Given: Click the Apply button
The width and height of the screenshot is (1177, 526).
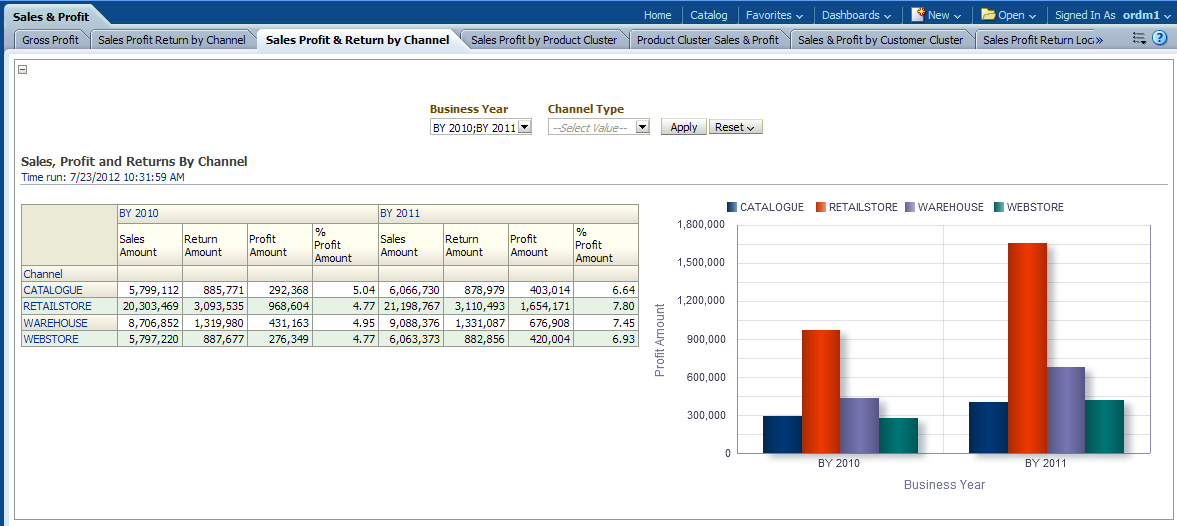Looking at the screenshot, I should [684, 127].
